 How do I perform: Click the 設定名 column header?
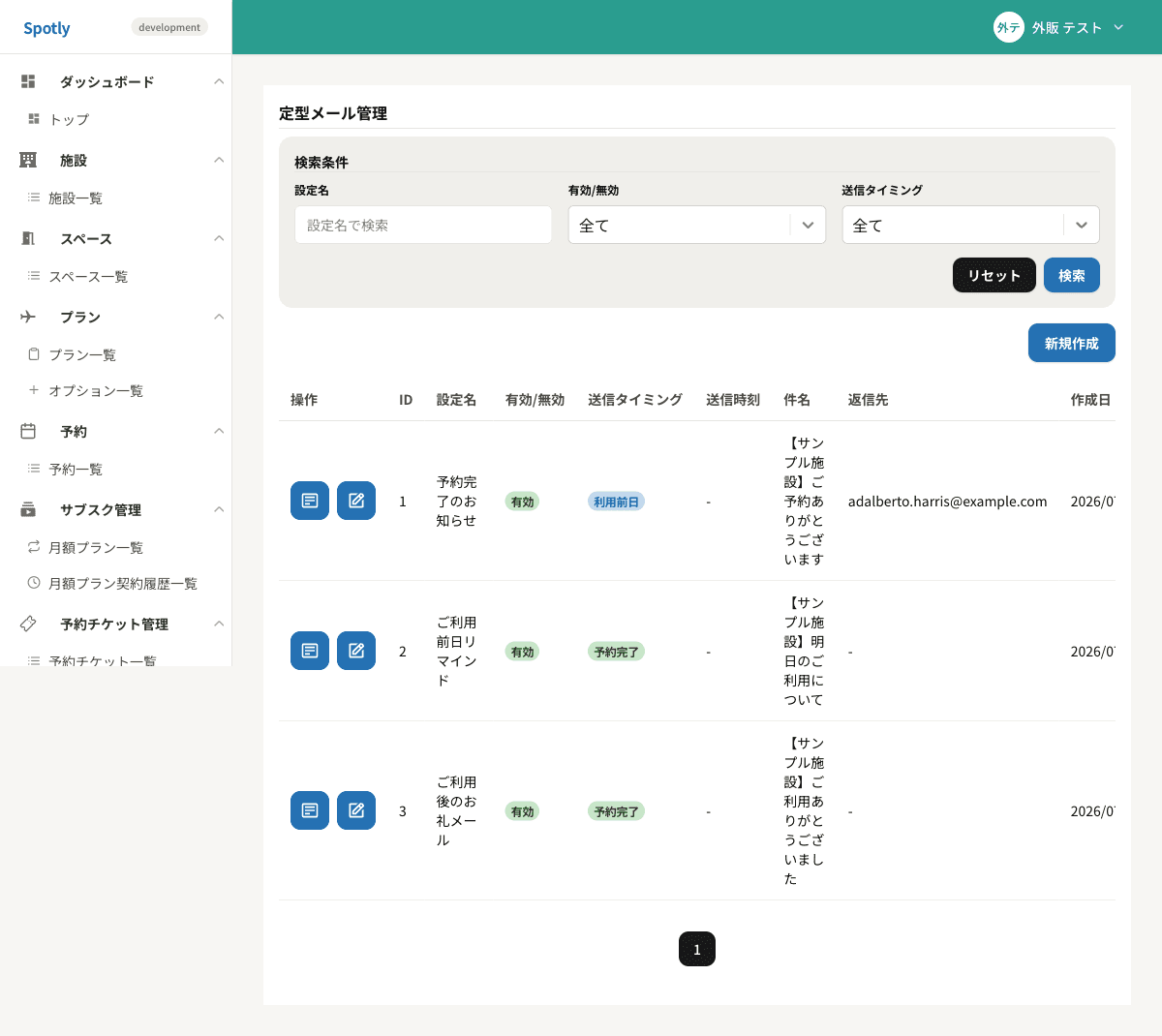coord(456,399)
